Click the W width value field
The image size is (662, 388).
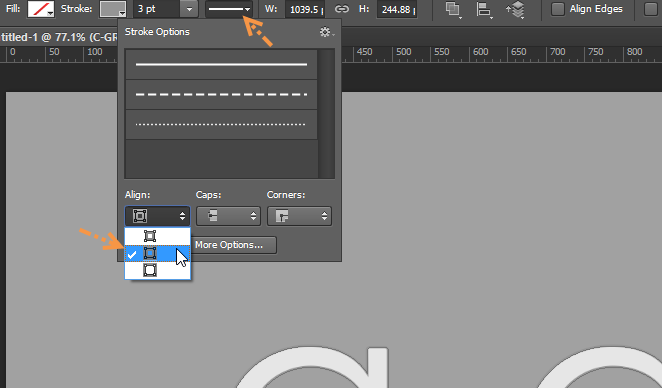coord(305,9)
